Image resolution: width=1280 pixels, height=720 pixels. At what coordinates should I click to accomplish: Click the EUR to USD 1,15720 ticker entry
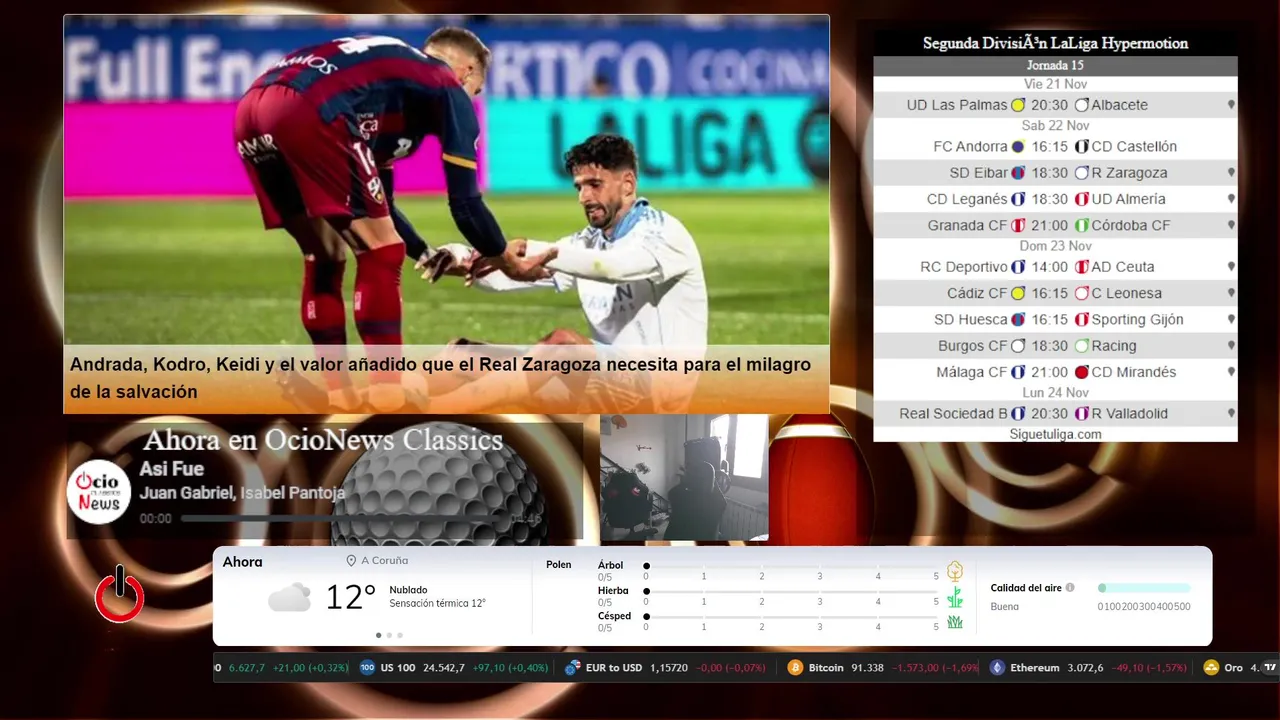click(x=666, y=667)
